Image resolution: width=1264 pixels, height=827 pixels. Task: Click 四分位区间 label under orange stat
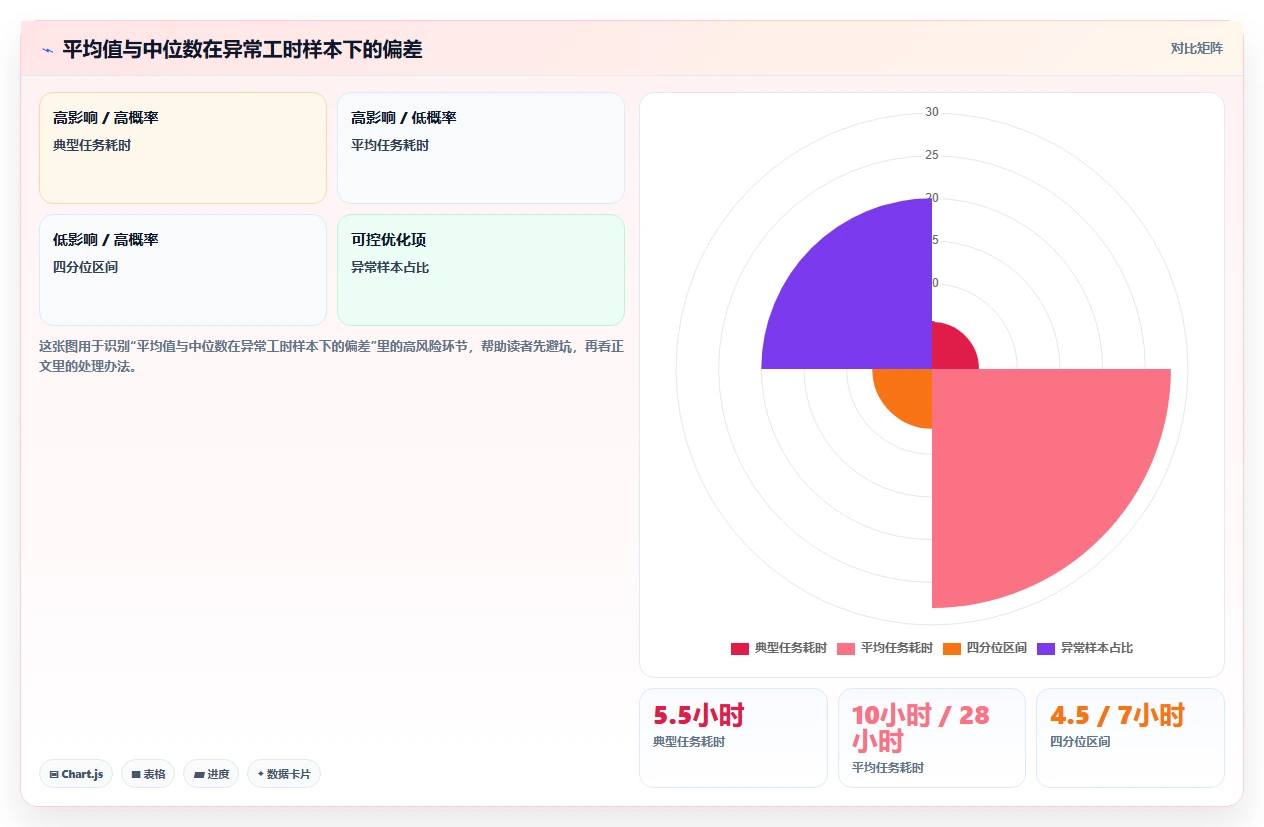click(x=1080, y=742)
